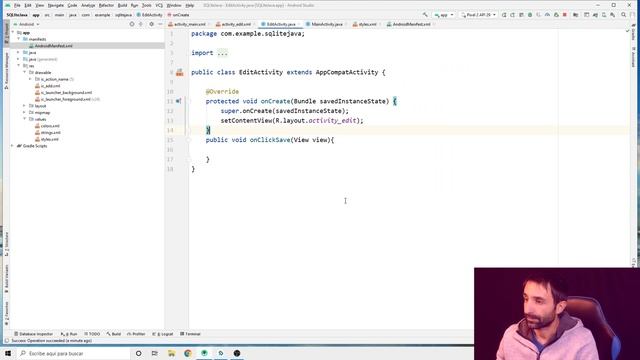Open the VCS menu
Image resolution: width=640 pixels, height=360 pixels.
[x=159, y=5]
